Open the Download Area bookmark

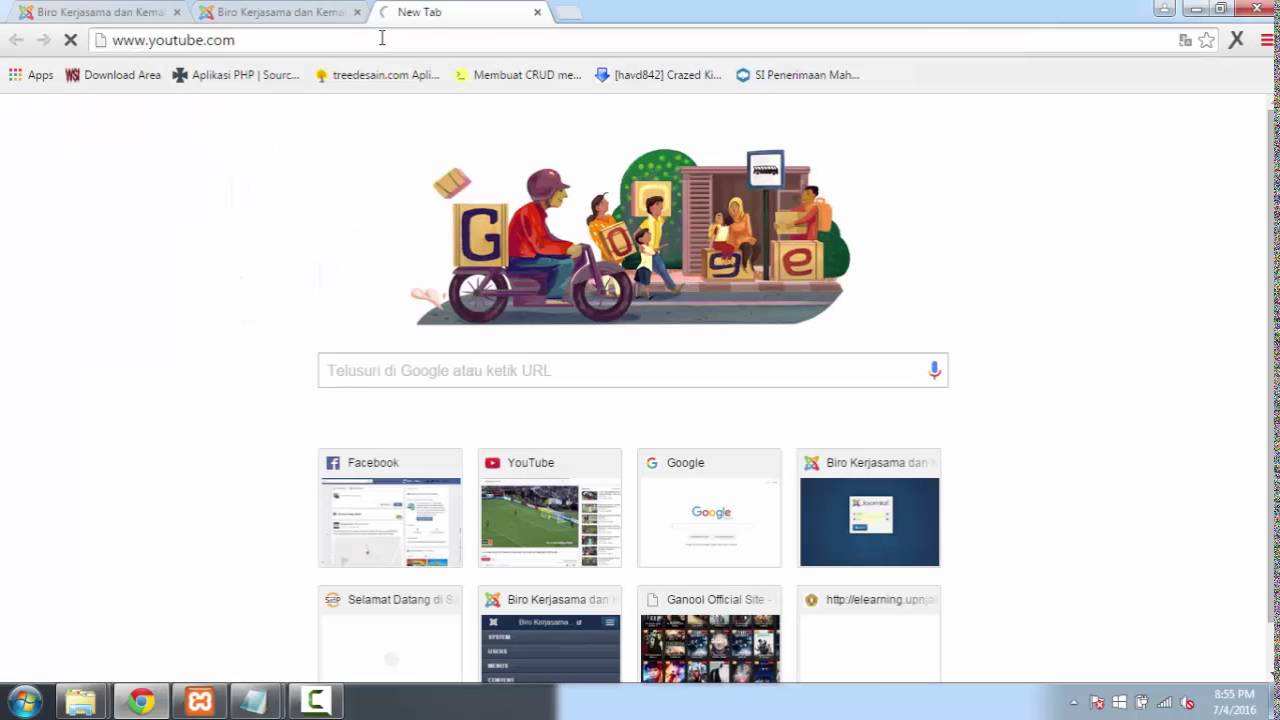[113, 75]
